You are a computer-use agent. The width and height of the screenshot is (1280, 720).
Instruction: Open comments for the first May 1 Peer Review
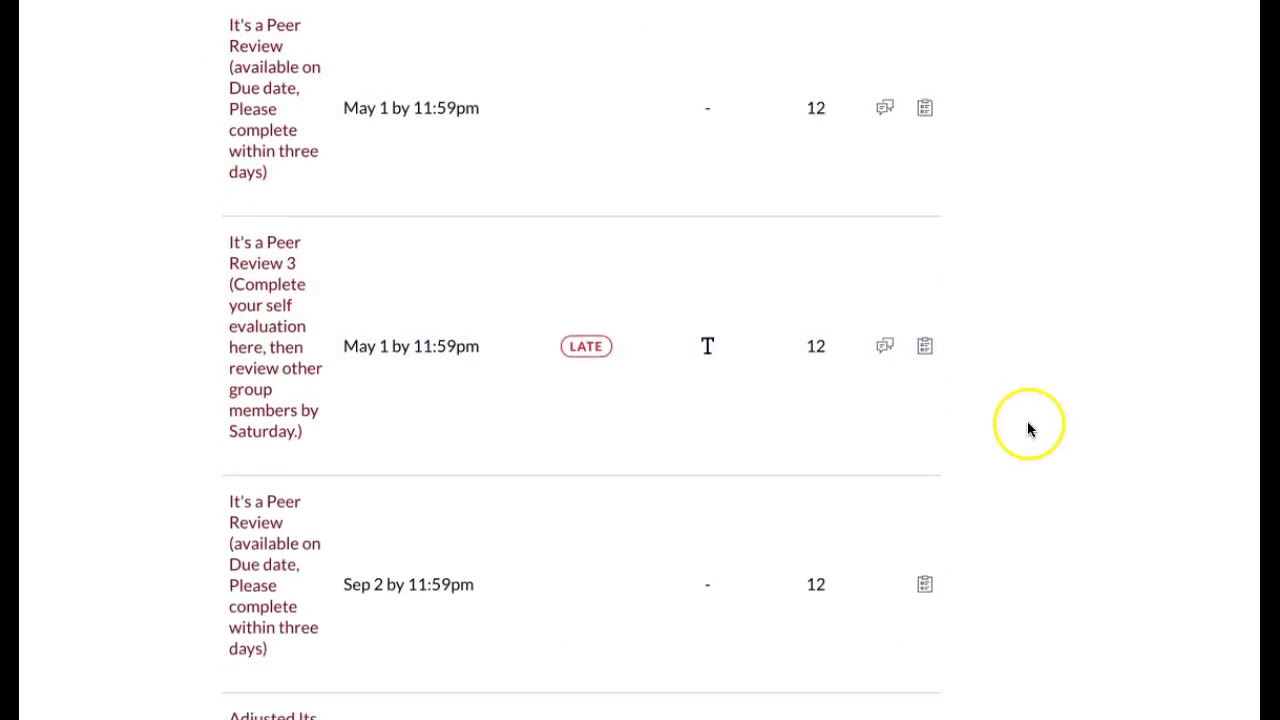[885, 107]
